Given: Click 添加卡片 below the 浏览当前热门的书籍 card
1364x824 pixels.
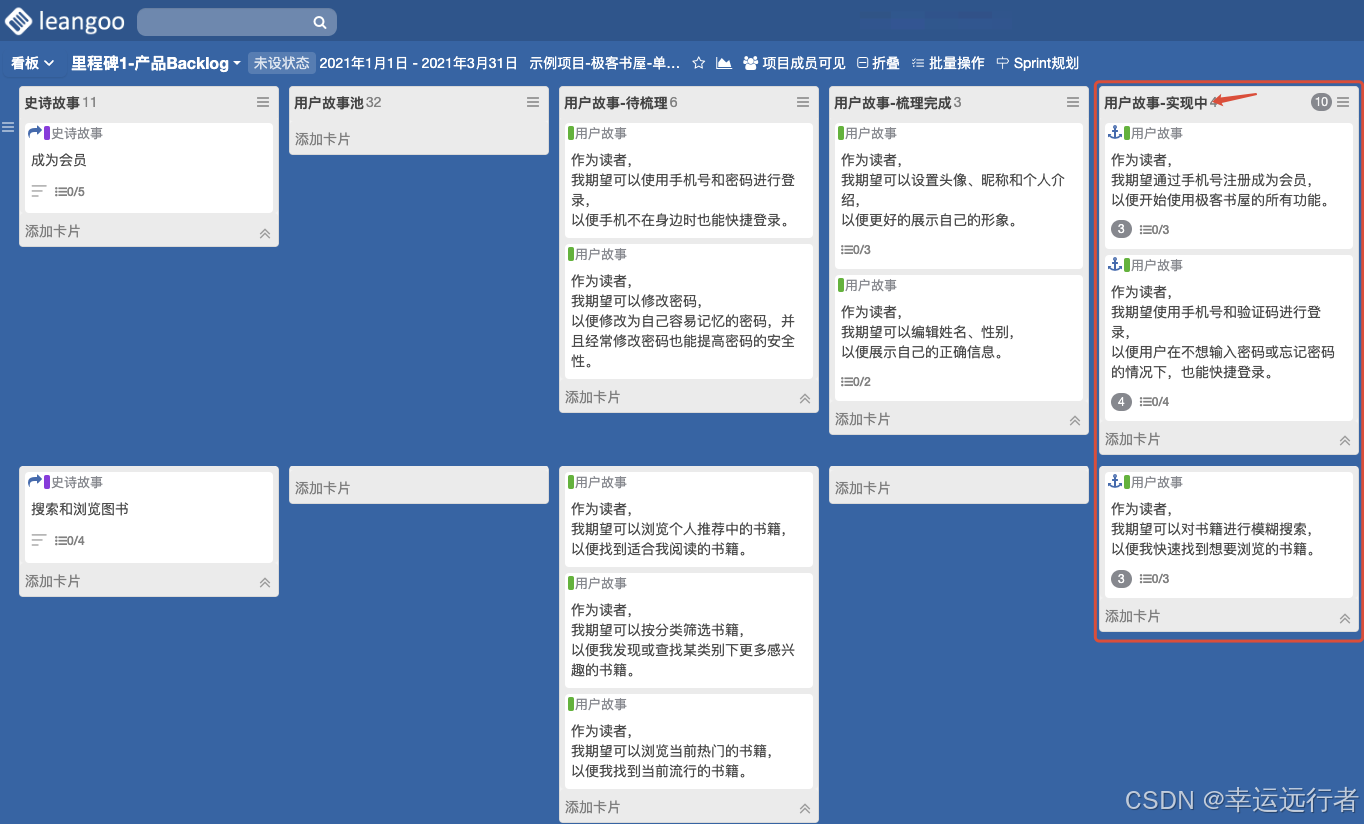Looking at the screenshot, I should [593, 807].
